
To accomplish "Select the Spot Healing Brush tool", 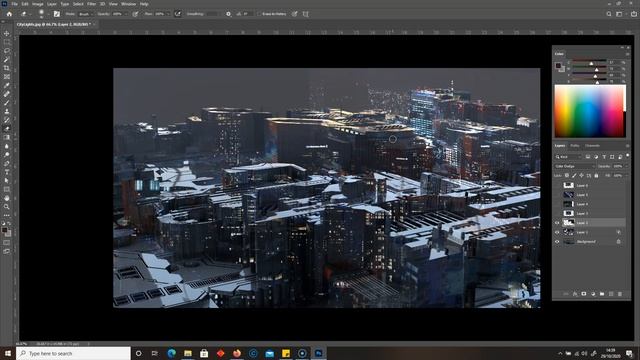I will (x=7, y=94).
